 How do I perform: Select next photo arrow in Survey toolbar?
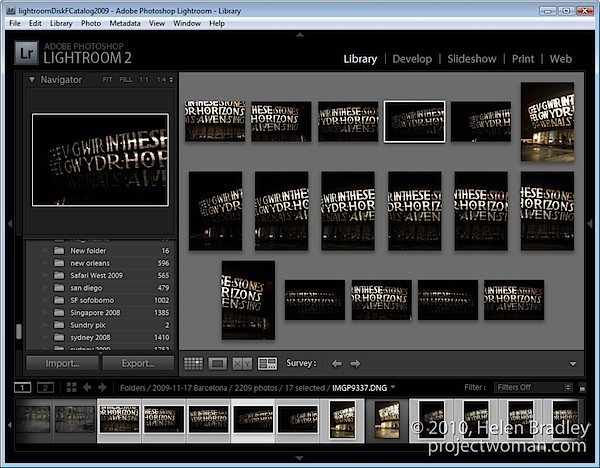coord(355,364)
